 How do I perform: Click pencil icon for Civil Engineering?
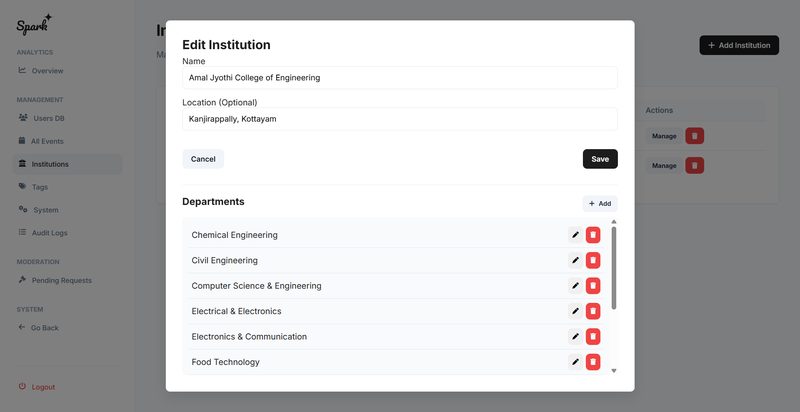point(575,260)
